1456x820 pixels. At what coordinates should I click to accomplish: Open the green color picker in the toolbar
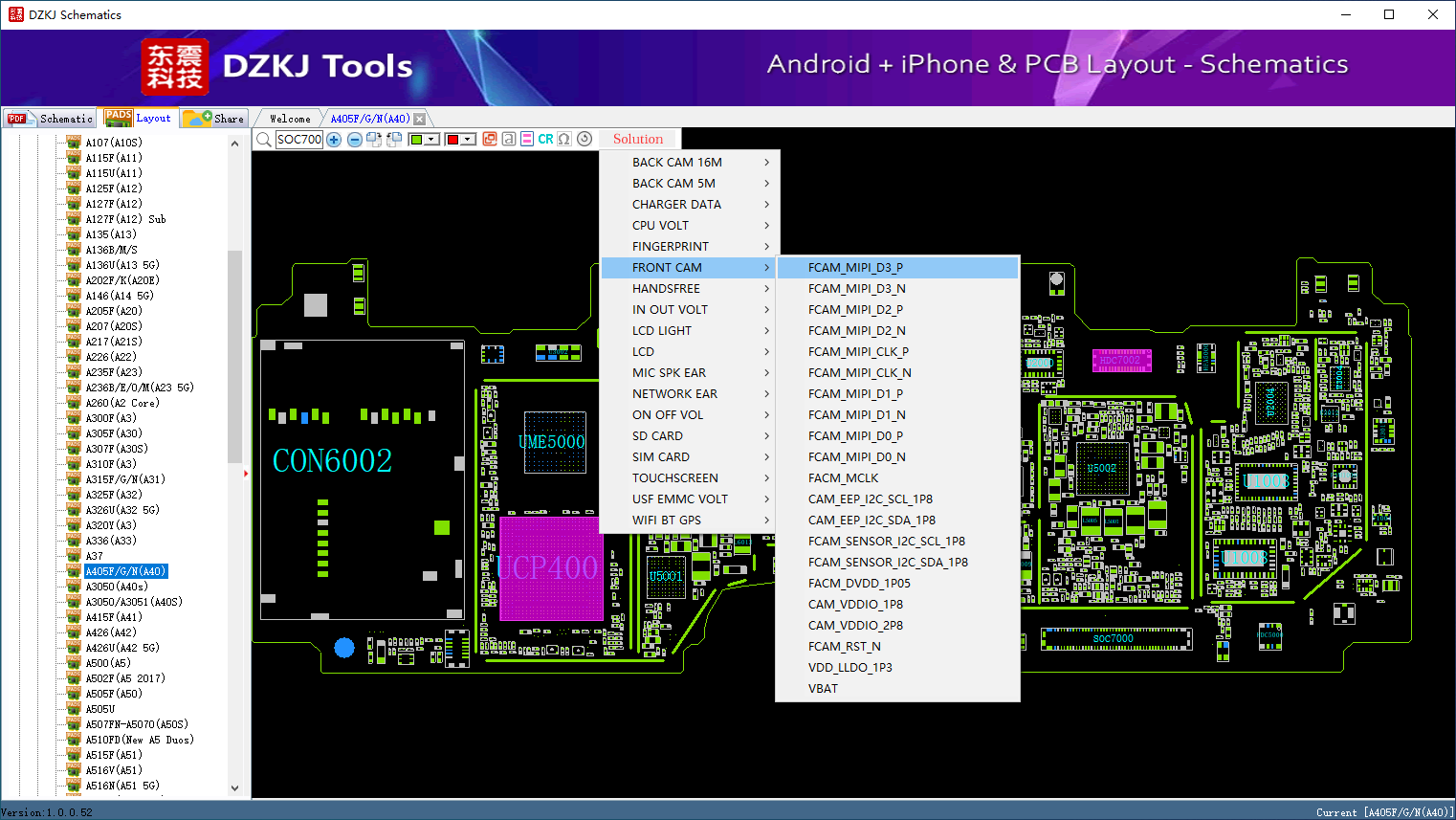pyautogui.click(x=424, y=140)
